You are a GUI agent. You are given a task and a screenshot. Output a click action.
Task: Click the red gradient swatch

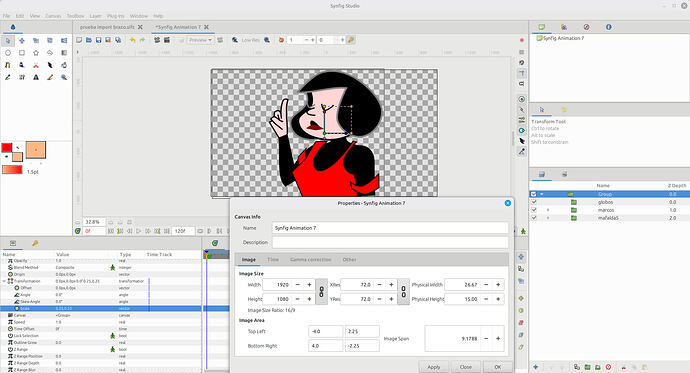[12, 170]
